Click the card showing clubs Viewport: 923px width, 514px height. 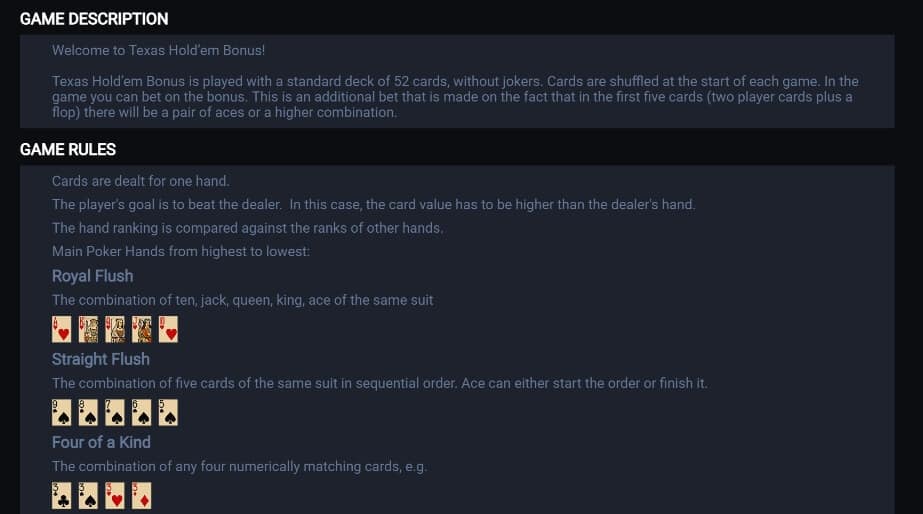(62, 496)
